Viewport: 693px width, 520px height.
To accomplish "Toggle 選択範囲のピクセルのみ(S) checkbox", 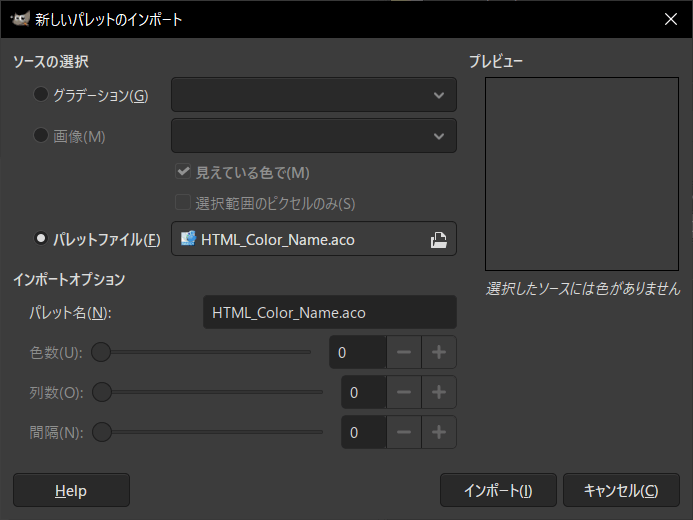I will pyautogui.click(x=183, y=203).
